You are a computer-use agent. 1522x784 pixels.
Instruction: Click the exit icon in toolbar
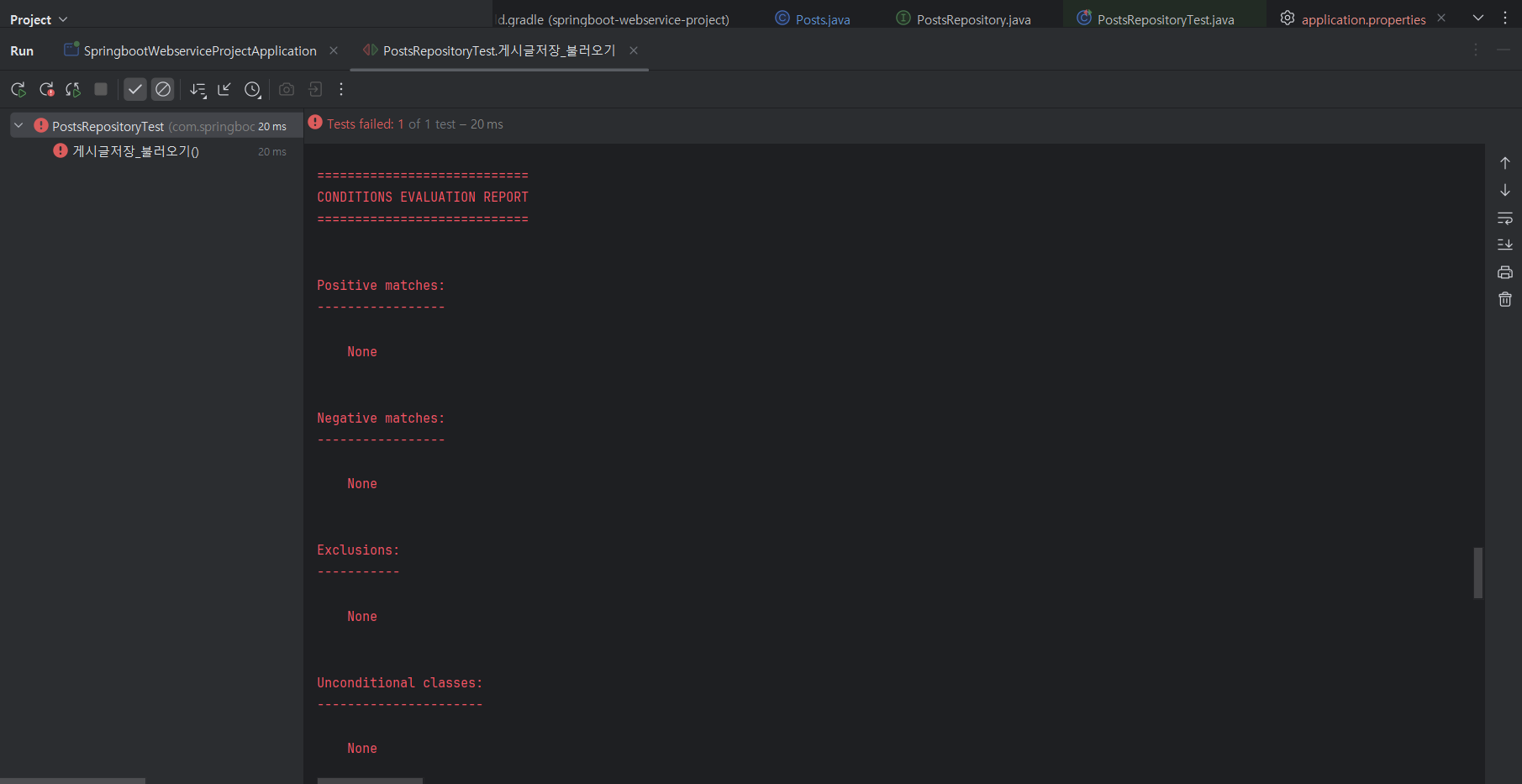tap(315, 89)
